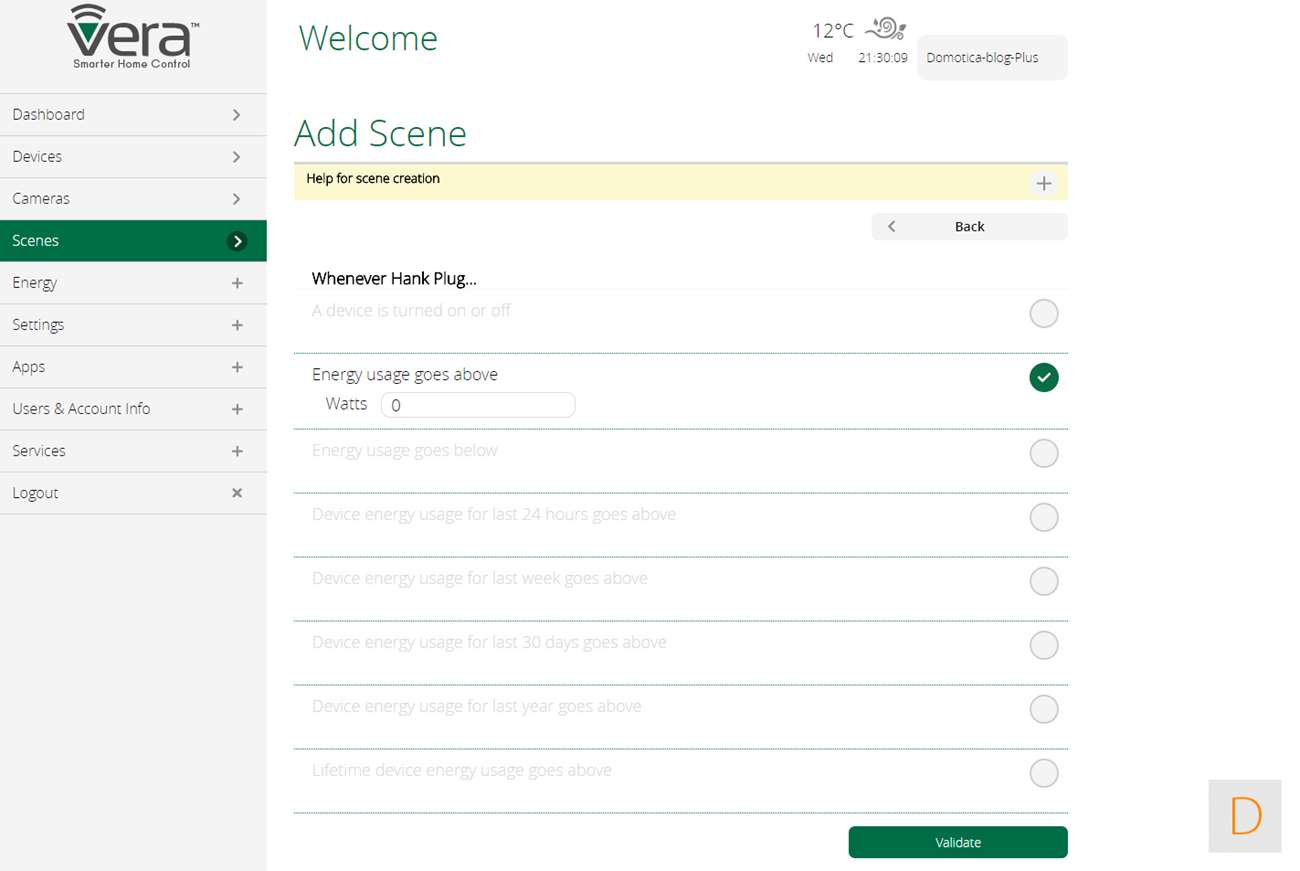Image resolution: width=1300 pixels, height=871 pixels.
Task: Click the Watts input field
Action: (x=478, y=405)
